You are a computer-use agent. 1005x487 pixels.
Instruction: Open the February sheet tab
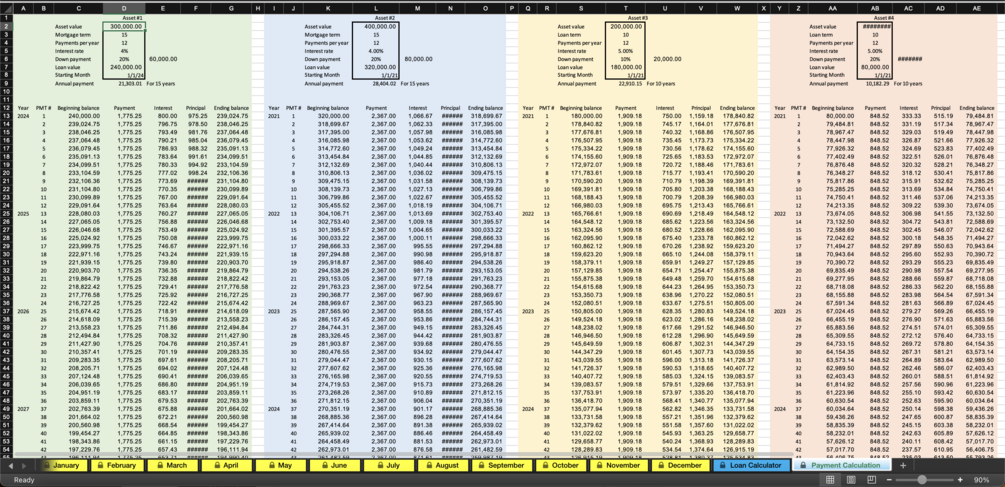pyautogui.click(x=116, y=466)
